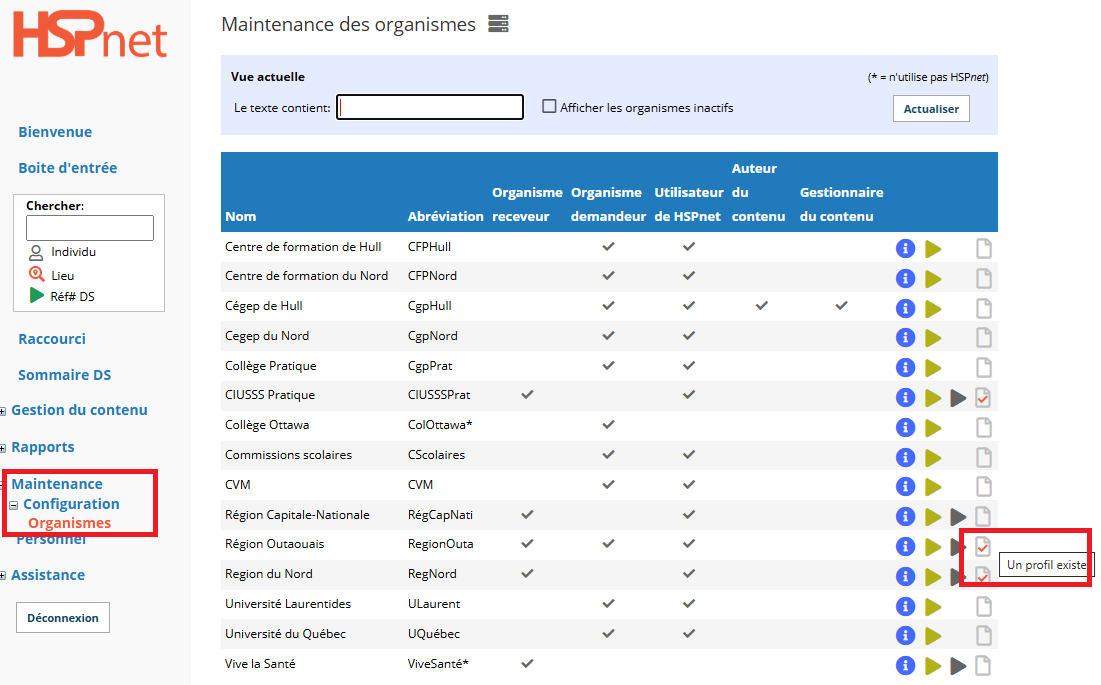Select the RégCapNati abbreviation cell
The image size is (1101, 685).
click(x=440, y=514)
